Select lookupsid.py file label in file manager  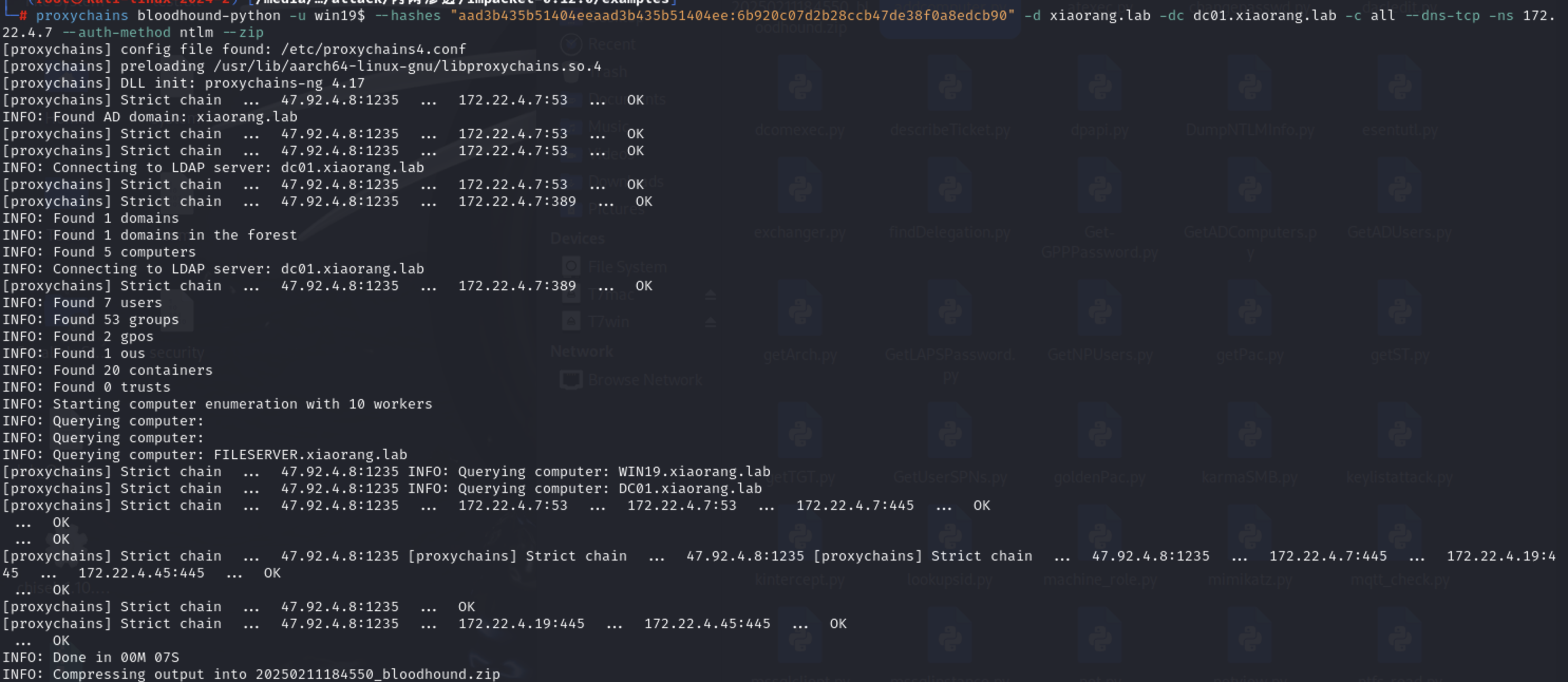[950, 580]
